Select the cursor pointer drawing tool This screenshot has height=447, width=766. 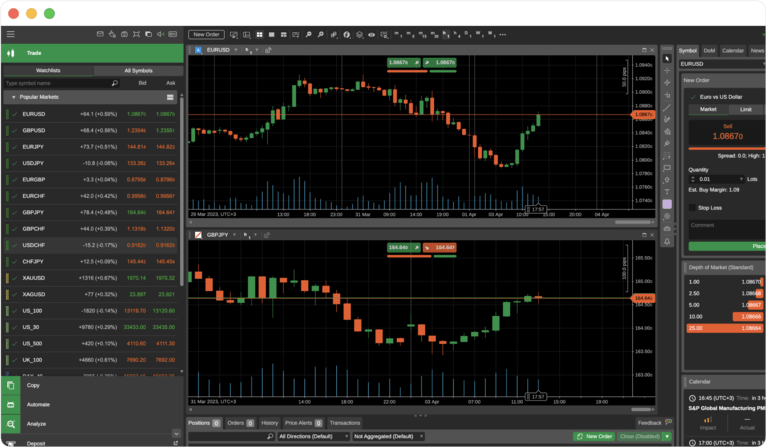(x=667, y=58)
